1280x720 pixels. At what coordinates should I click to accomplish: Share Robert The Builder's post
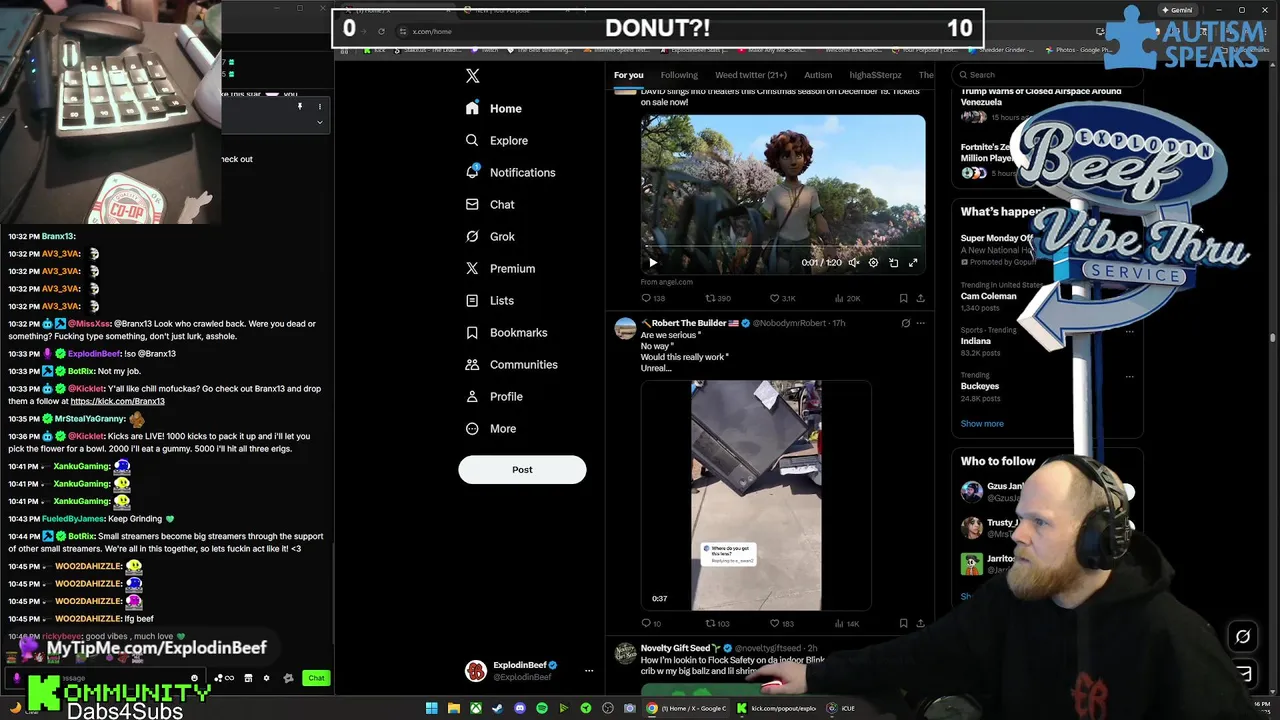(x=920, y=623)
